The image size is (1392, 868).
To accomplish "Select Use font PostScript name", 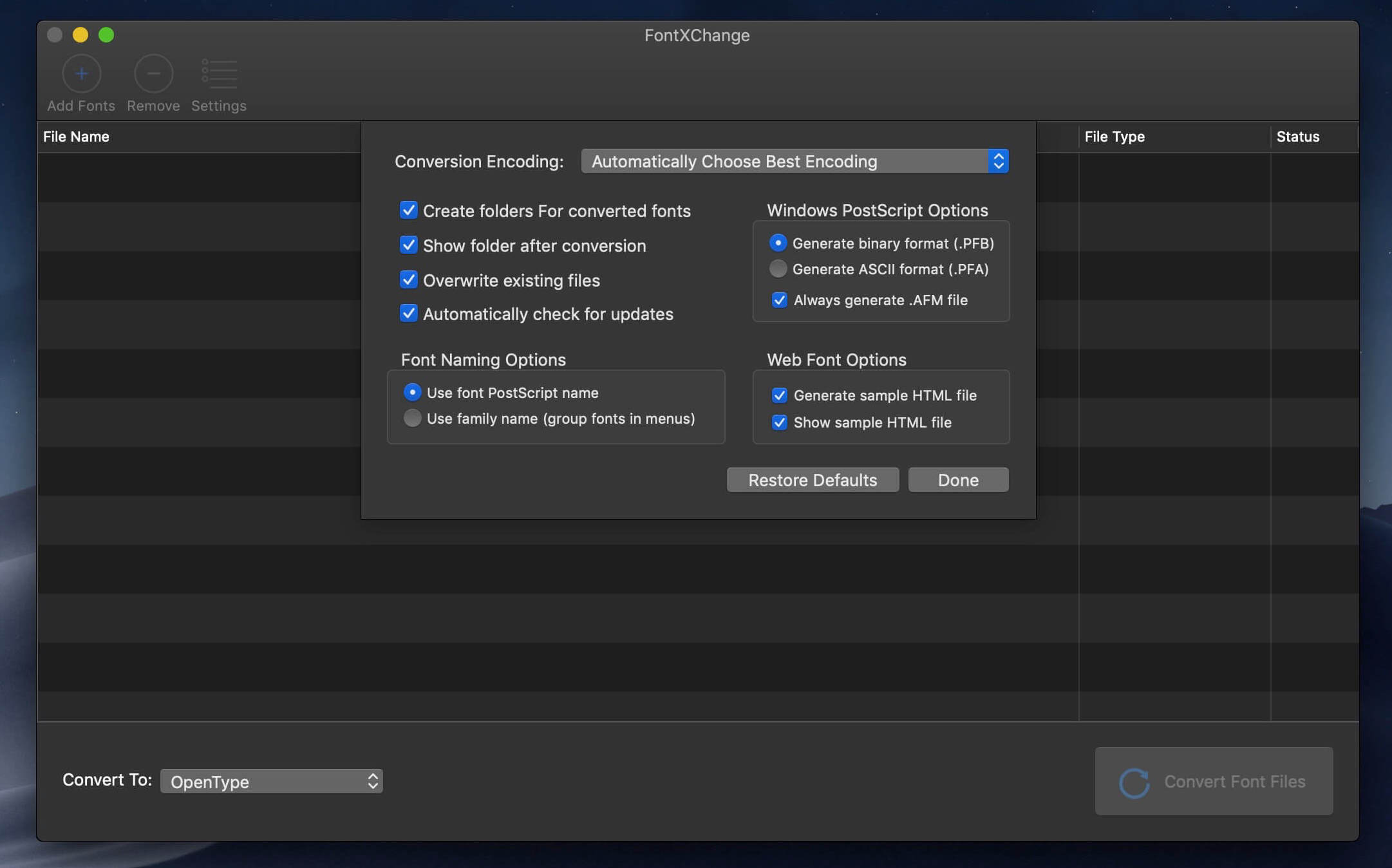I will coord(412,392).
